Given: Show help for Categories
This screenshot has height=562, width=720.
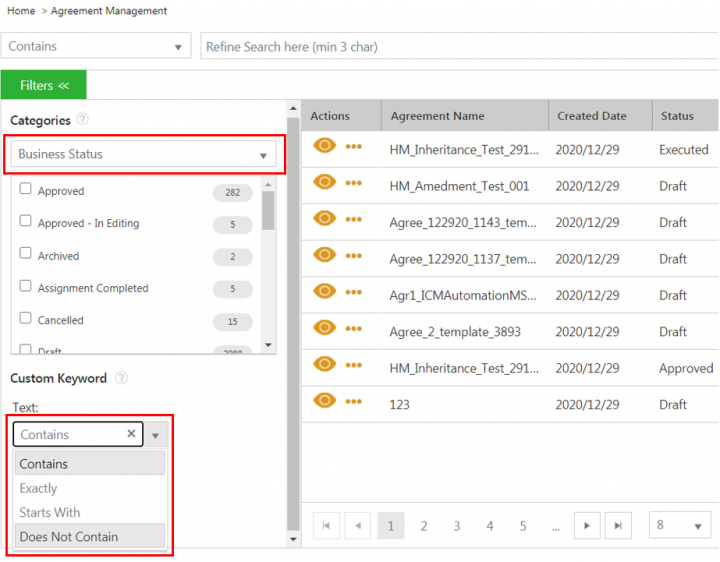Looking at the screenshot, I should [x=82, y=119].
